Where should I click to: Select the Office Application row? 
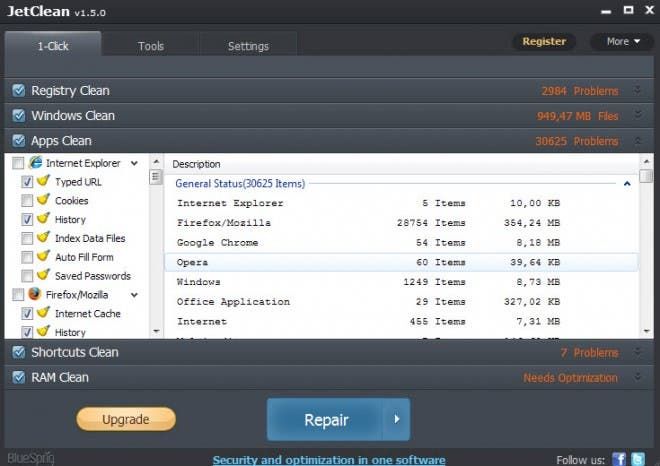tap(402, 301)
